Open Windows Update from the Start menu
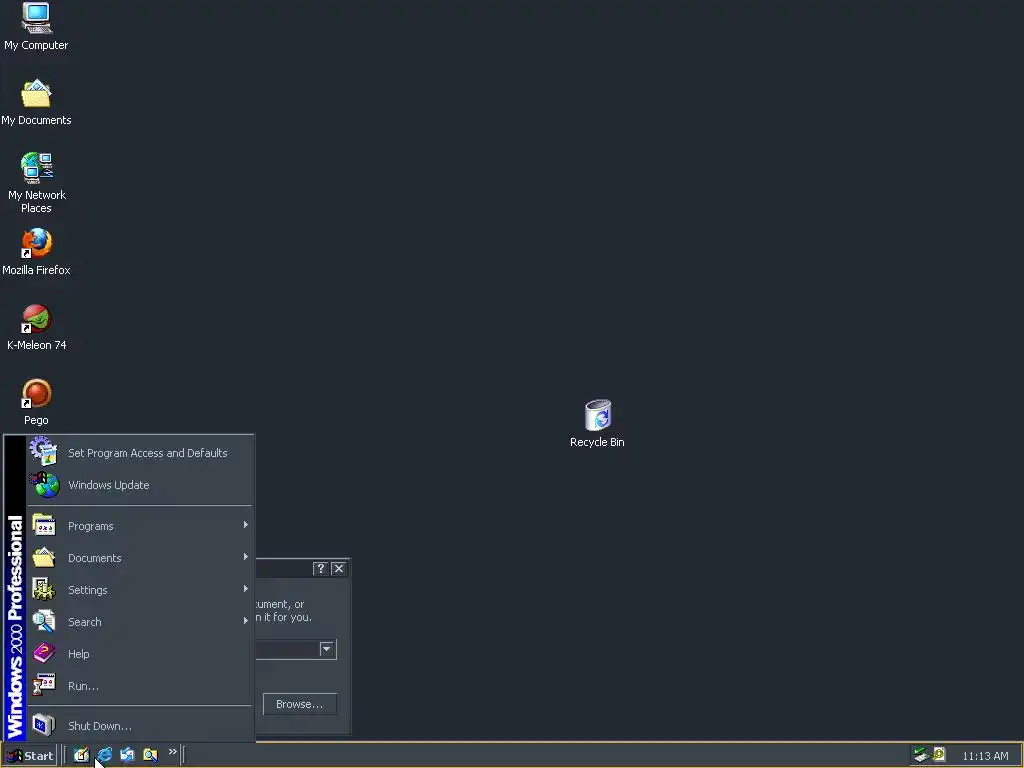 point(140,485)
